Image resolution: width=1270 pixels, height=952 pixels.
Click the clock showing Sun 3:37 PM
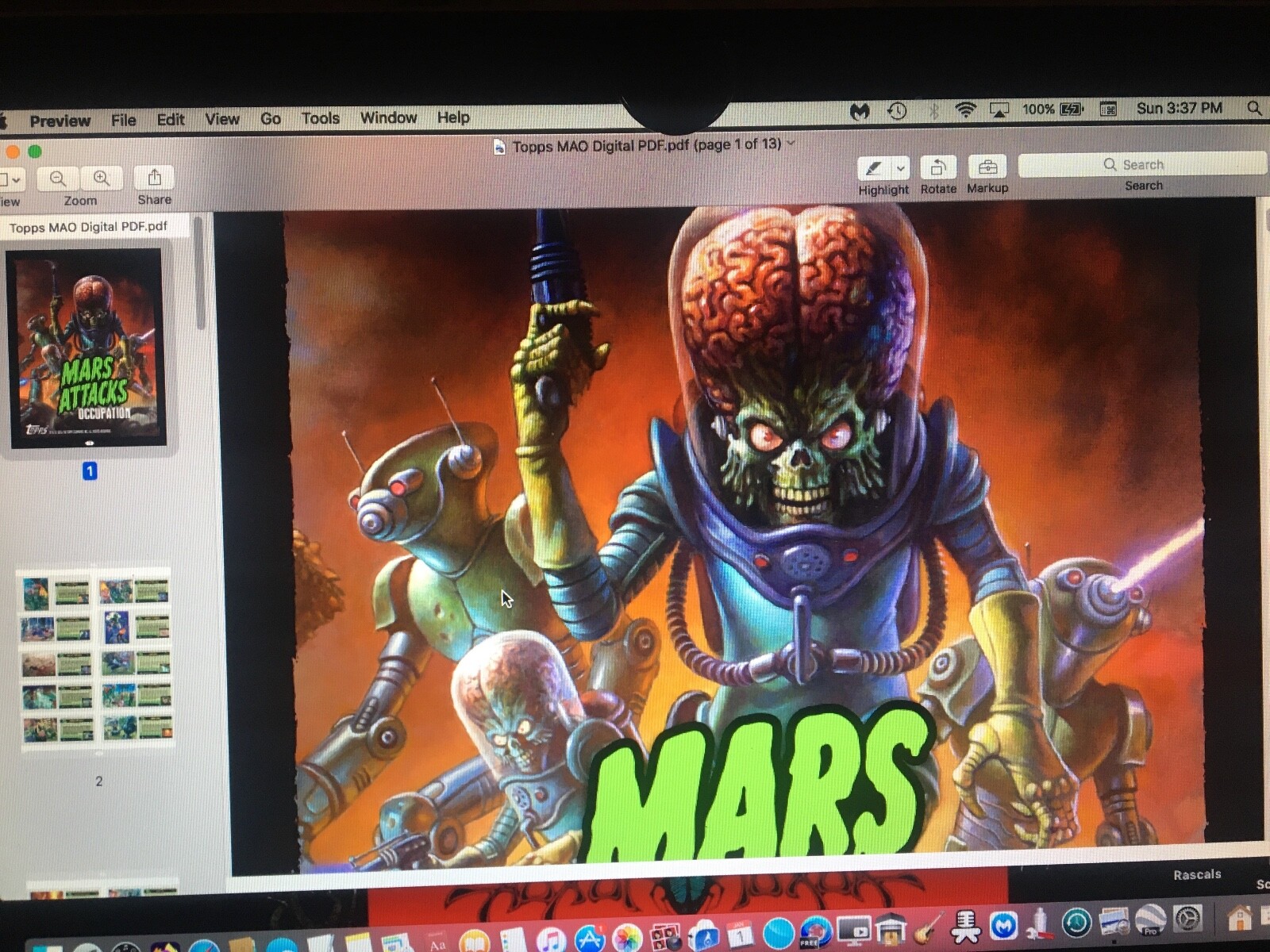[1180, 108]
